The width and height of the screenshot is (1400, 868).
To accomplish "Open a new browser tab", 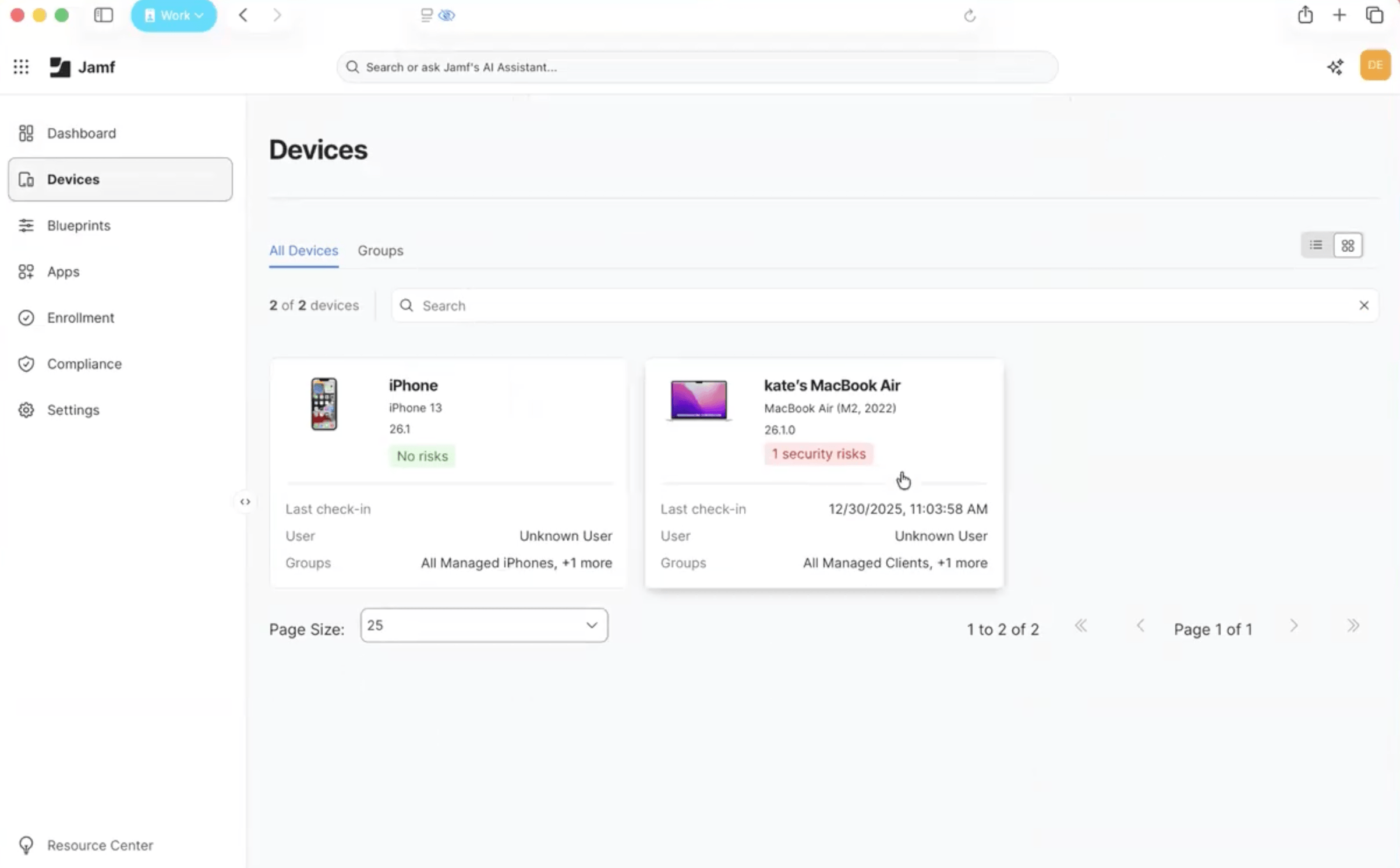I will 1339,15.
